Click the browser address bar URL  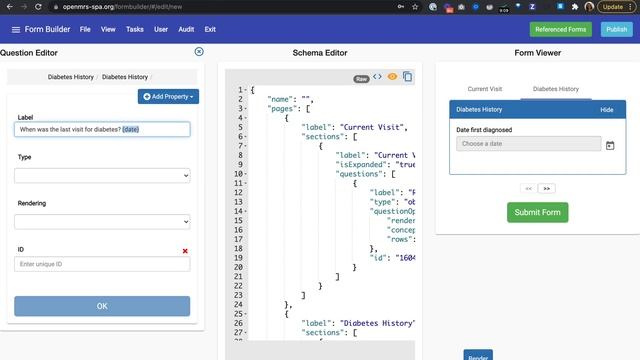tap(122, 7)
